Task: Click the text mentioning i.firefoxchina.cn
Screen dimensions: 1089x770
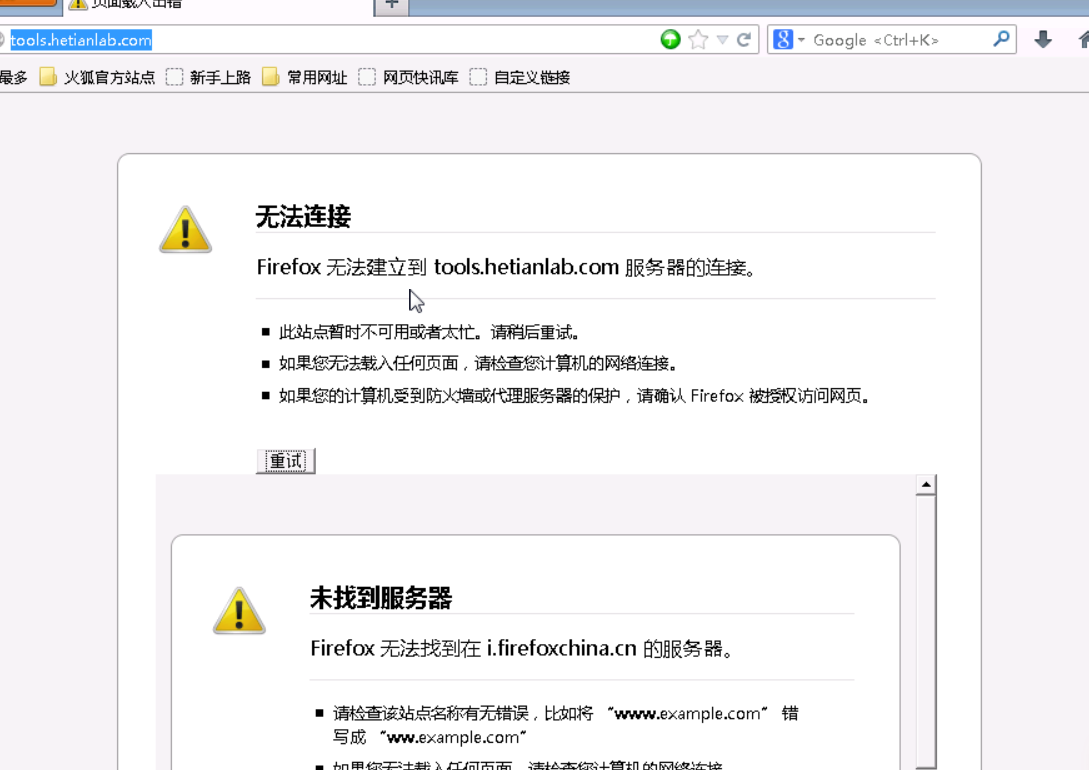Action: (x=522, y=648)
